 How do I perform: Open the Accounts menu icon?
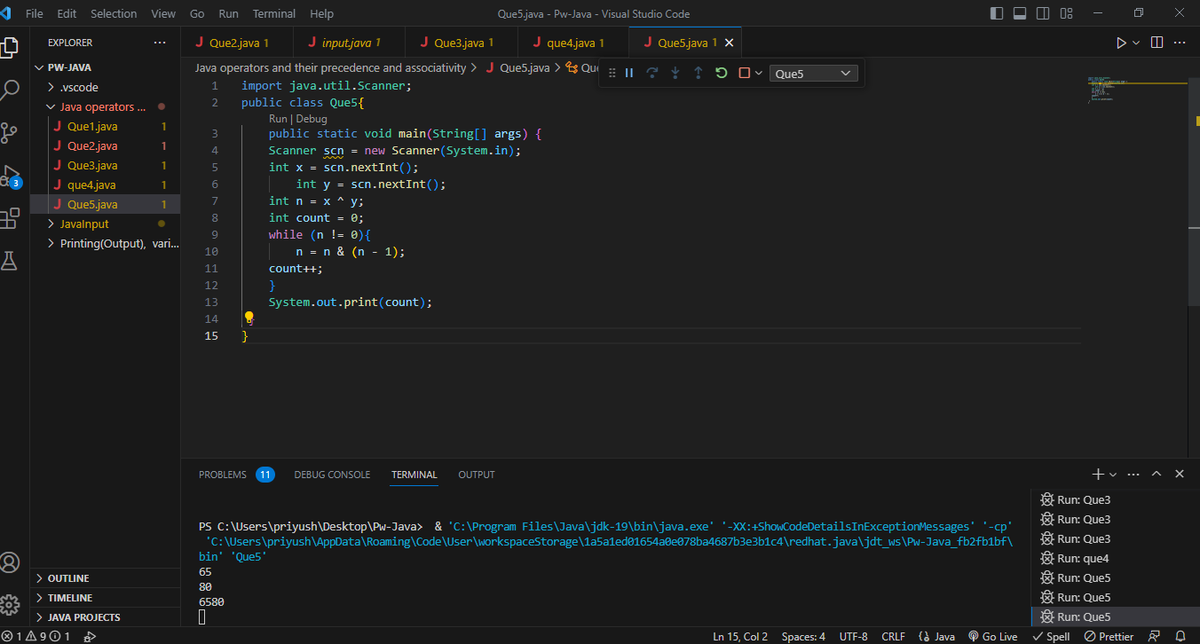point(11,563)
